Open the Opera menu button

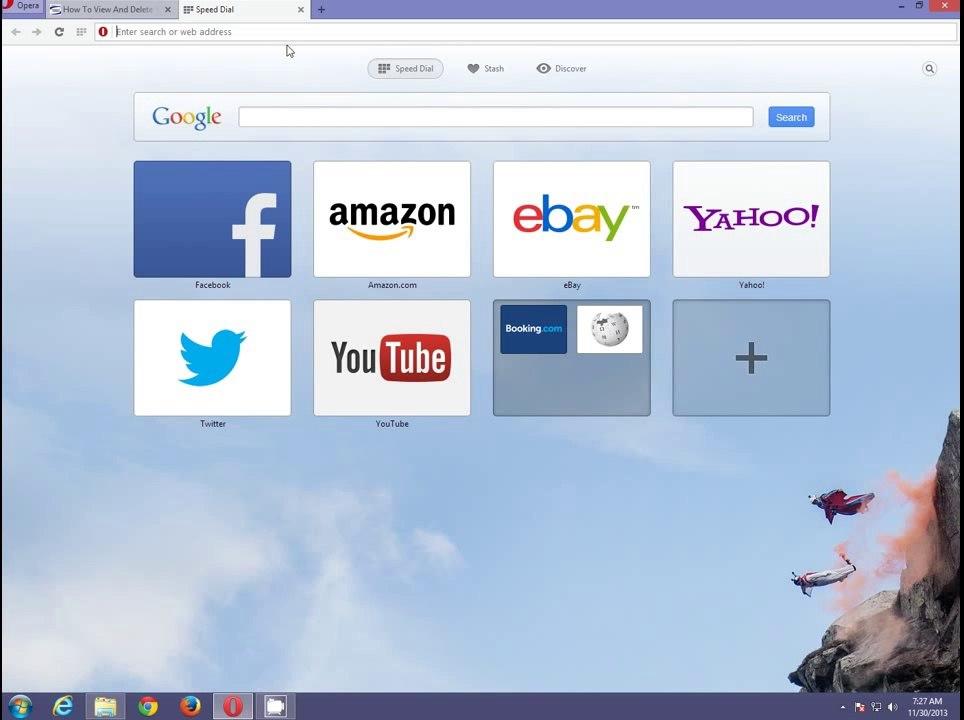(23, 7)
